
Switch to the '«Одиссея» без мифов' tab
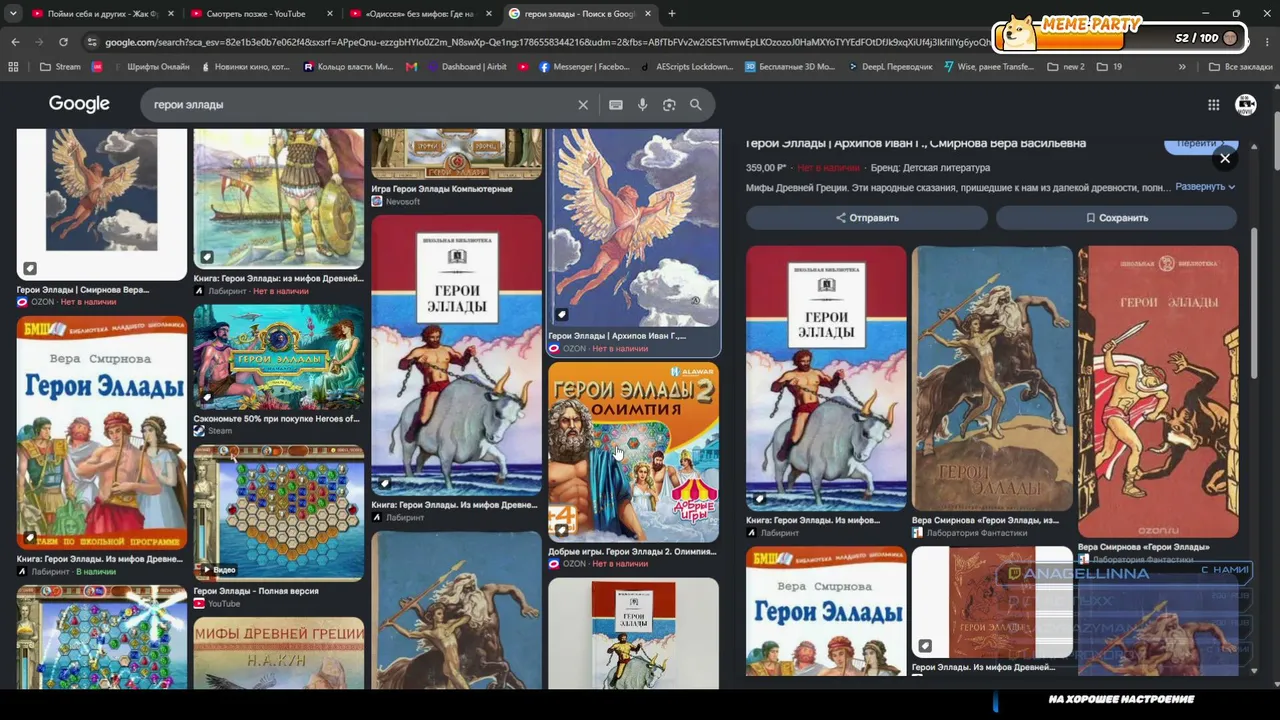[420, 14]
